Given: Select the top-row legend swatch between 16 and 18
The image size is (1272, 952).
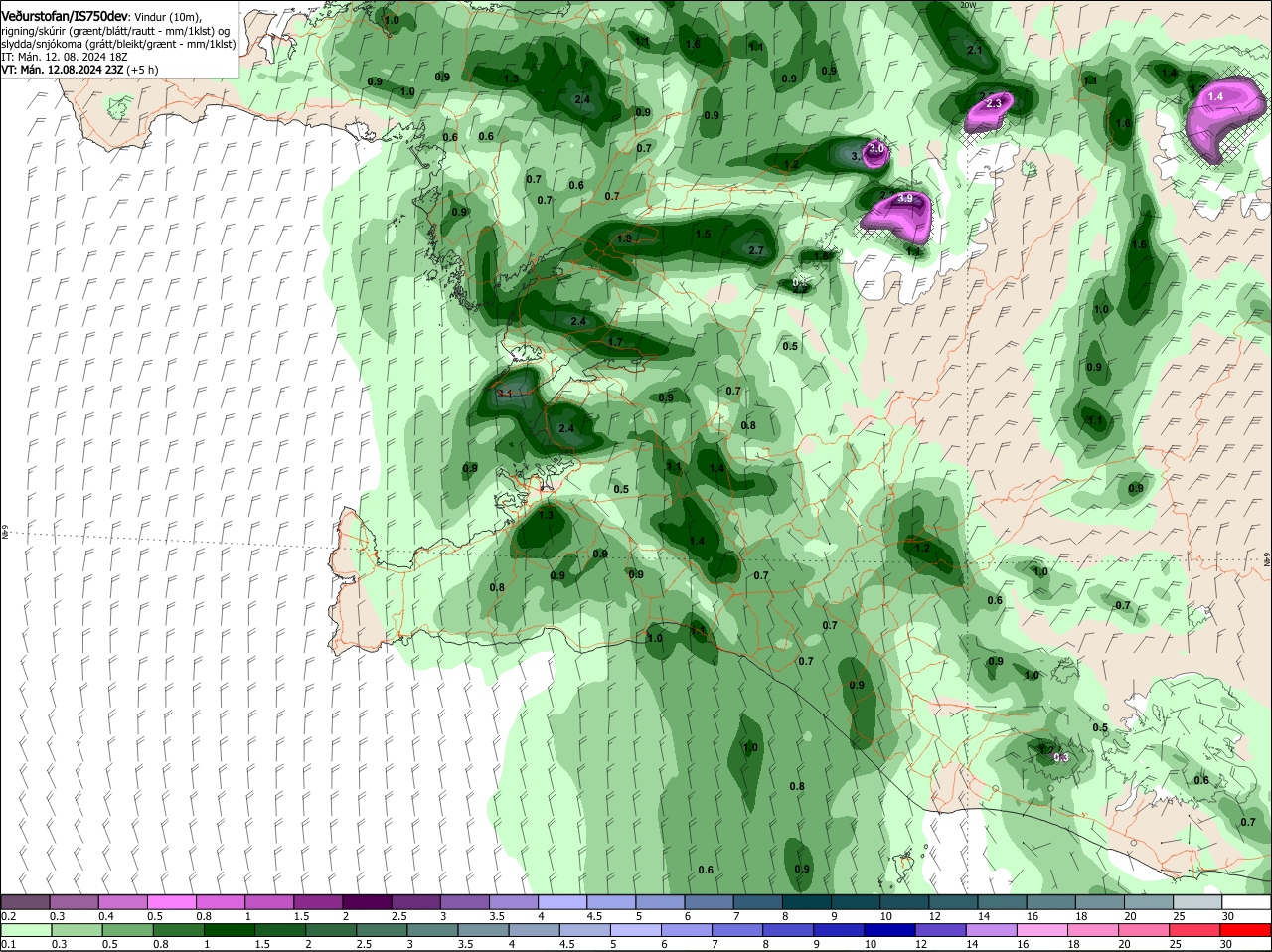Looking at the screenshot, I should click(1052, 901).
